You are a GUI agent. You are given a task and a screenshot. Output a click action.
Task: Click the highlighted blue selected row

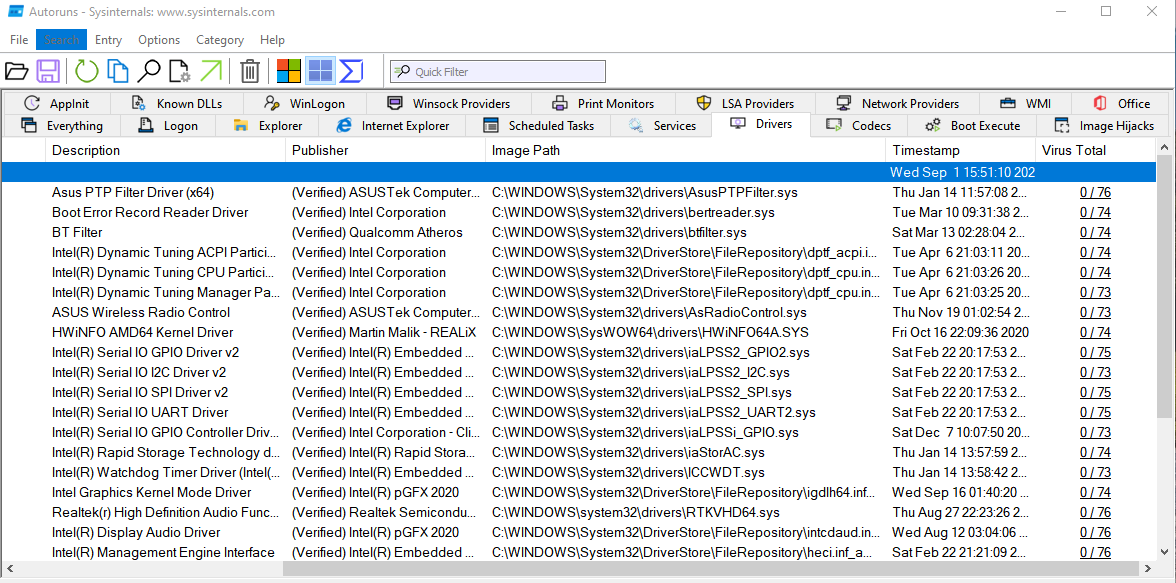click(578, 173)
